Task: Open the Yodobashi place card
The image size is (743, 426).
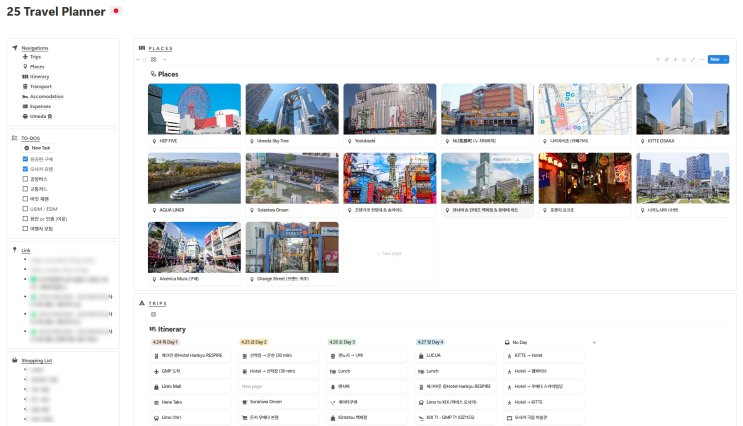Action: [x=390, y=115]
